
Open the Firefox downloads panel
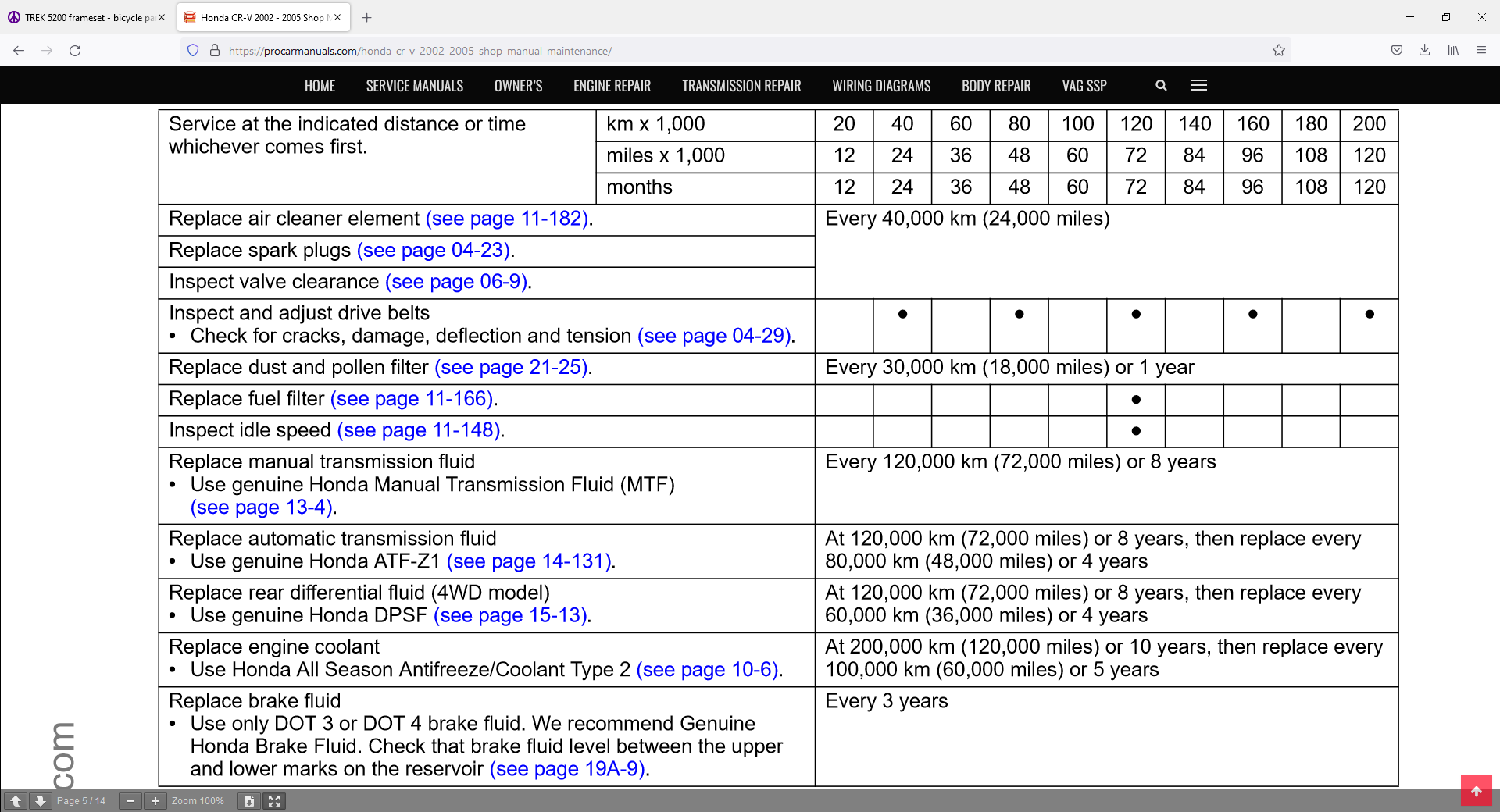coord(1425,51)
